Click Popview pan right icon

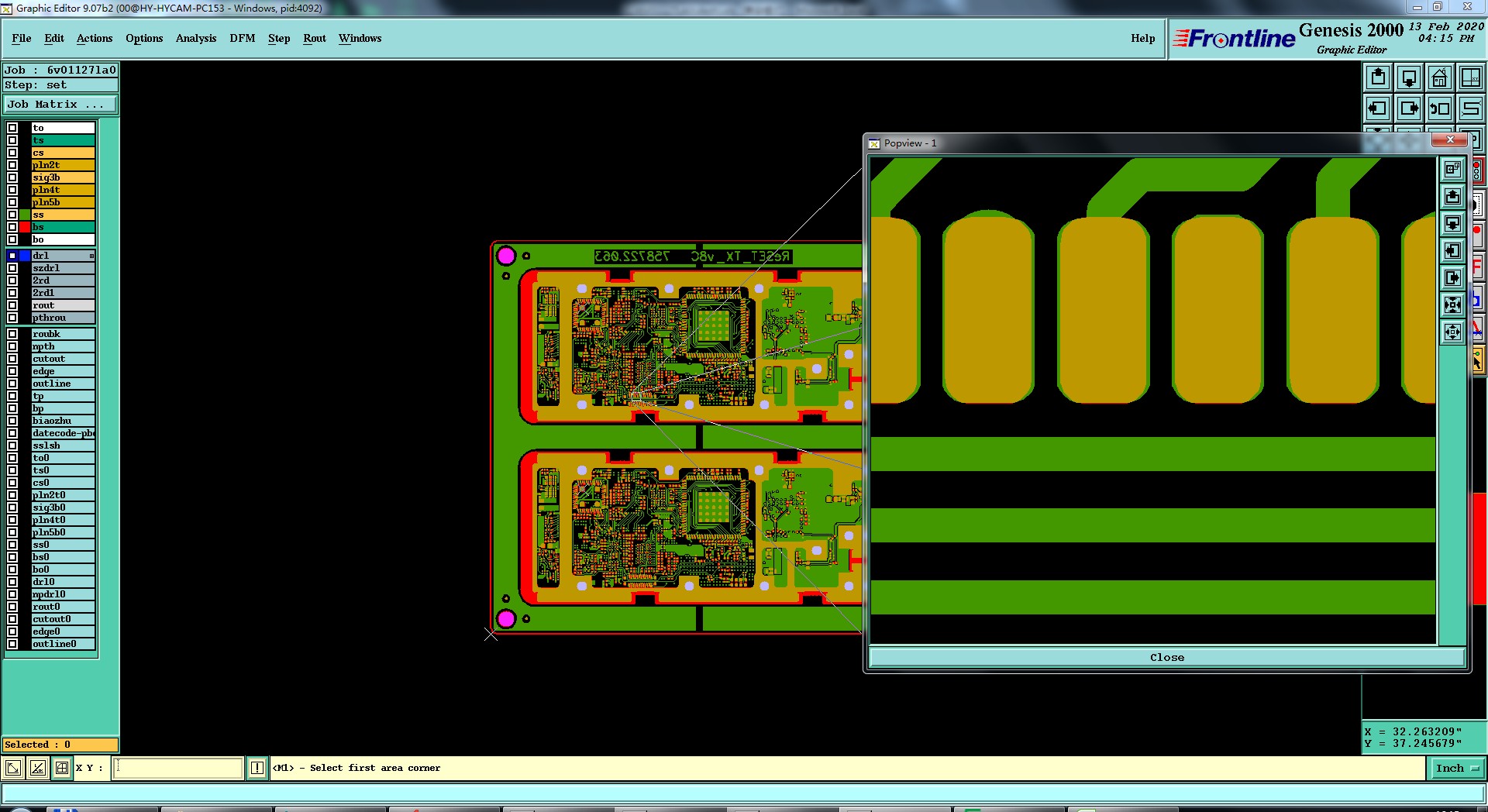tap(1452, 278)
